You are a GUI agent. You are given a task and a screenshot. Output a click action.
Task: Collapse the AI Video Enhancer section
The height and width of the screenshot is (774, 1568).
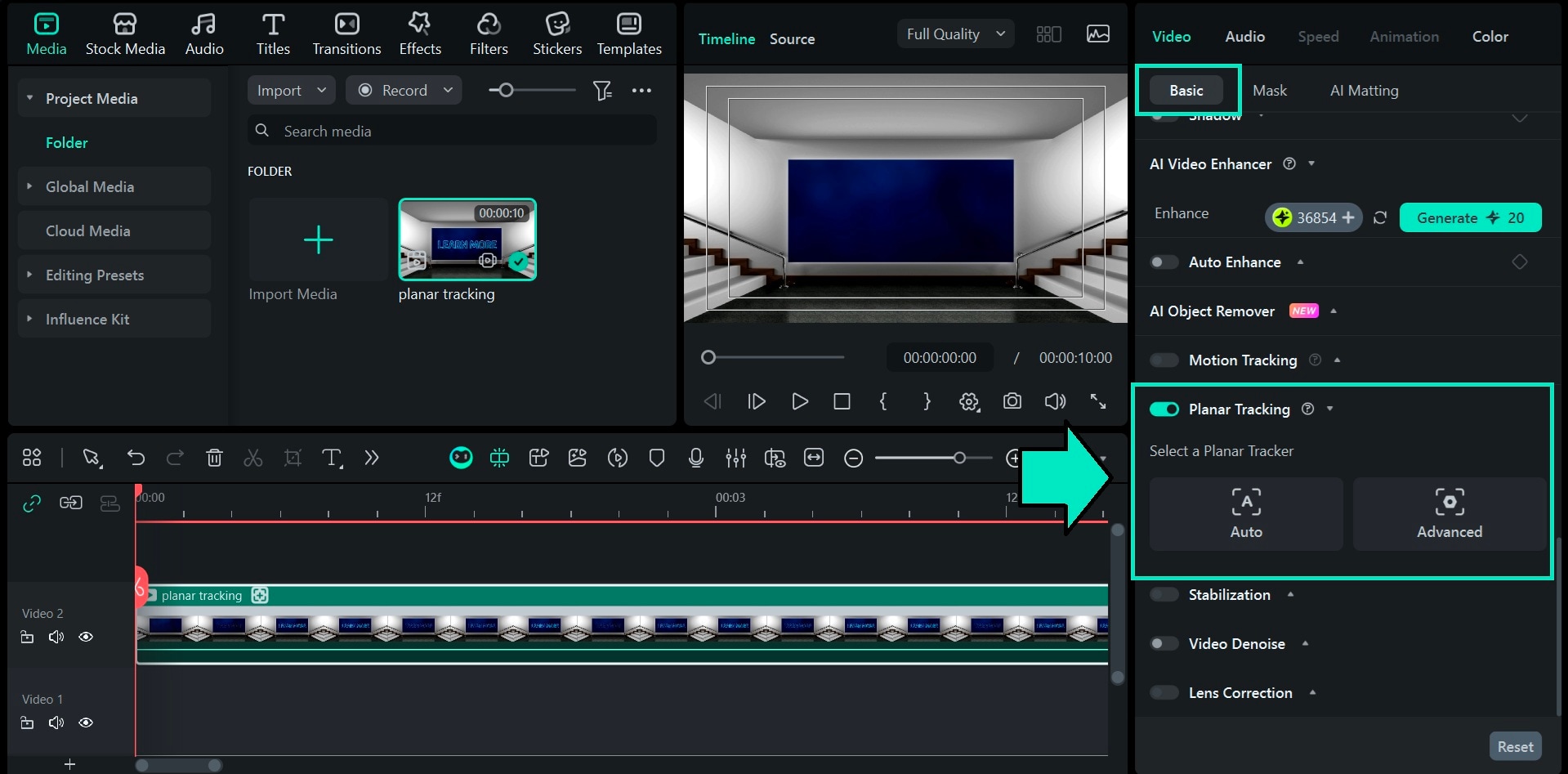(1311, 163)
